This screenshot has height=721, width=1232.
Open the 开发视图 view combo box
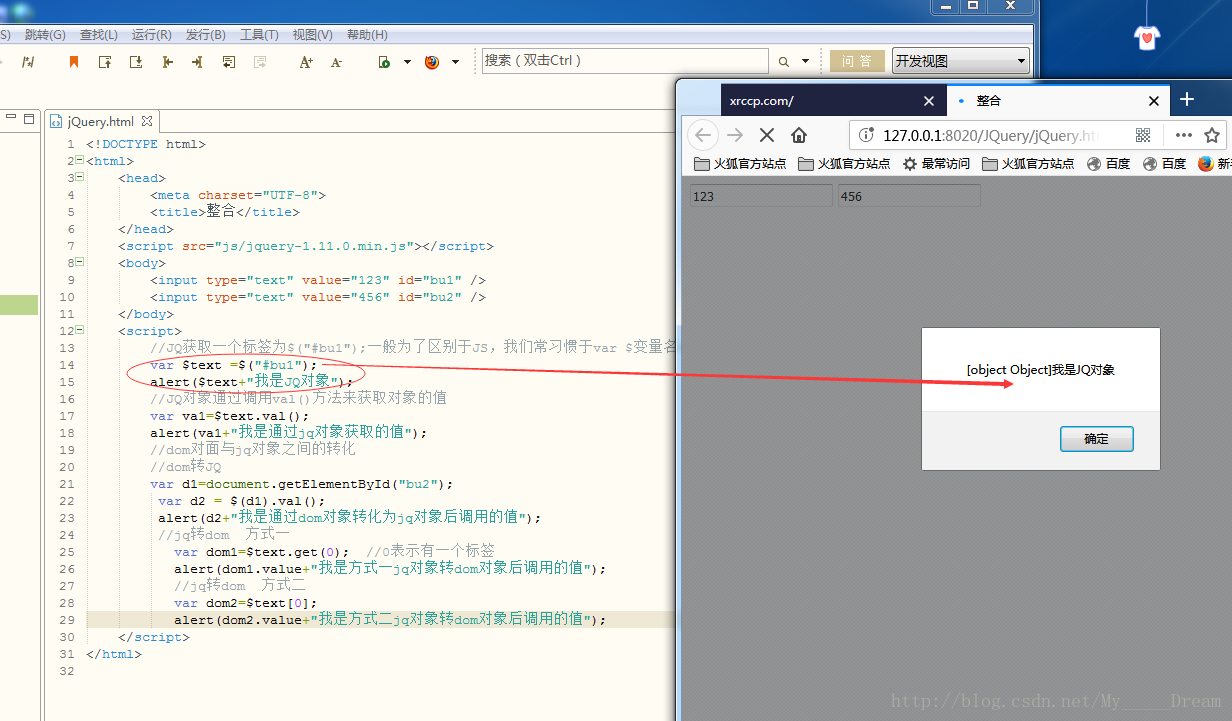click(961, 61)
